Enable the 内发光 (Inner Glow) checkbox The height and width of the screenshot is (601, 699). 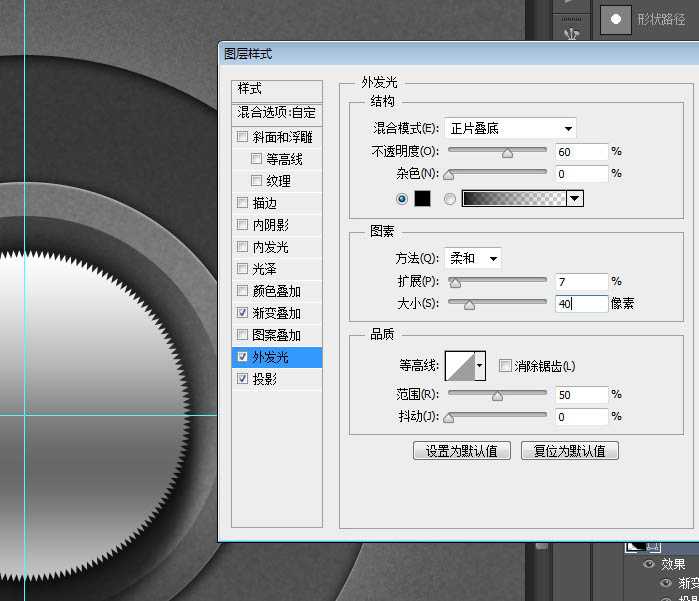pos(243,247)
